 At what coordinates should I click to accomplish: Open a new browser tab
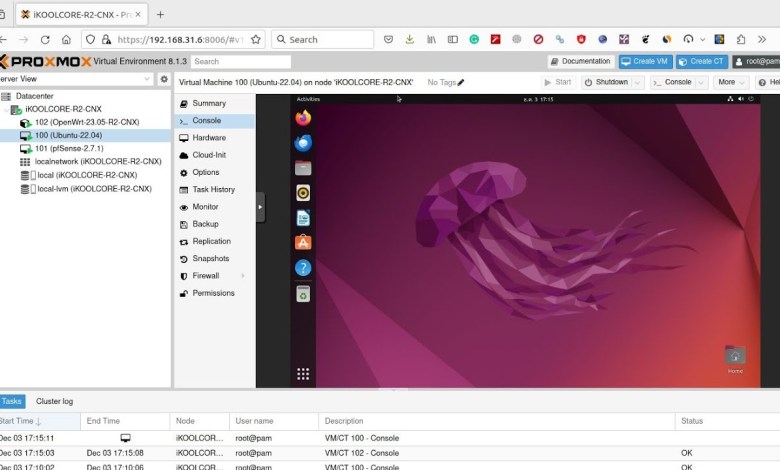[160, 14]
